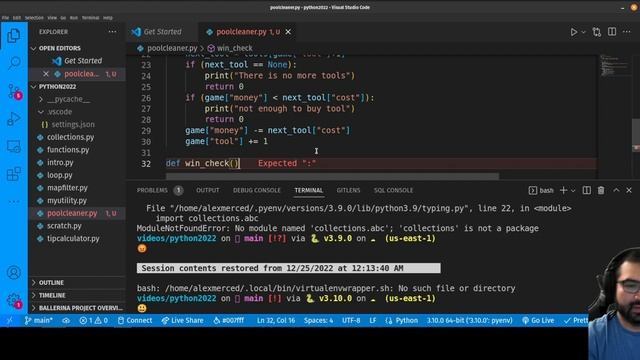The height and width of the screenshot is (360, 640).
Task: Open editor More Actions ellipsis
Action: [627, 31]
